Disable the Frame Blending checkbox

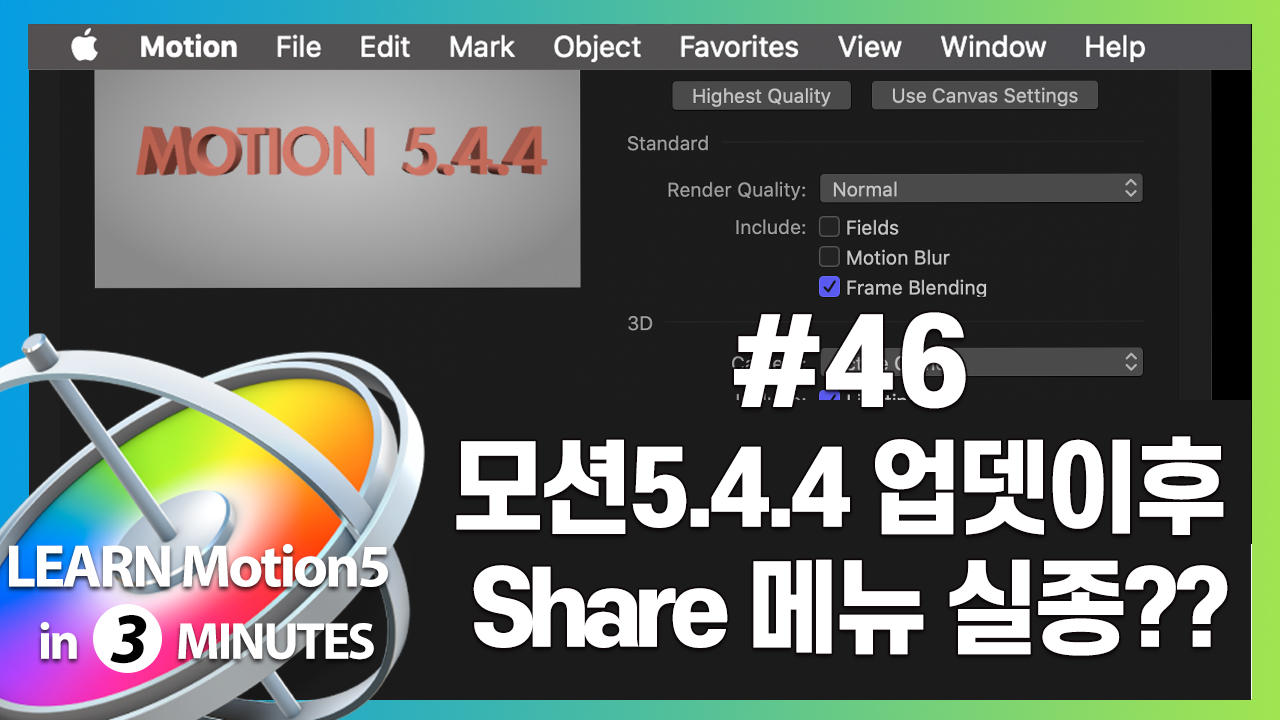[x=829, y=287]
